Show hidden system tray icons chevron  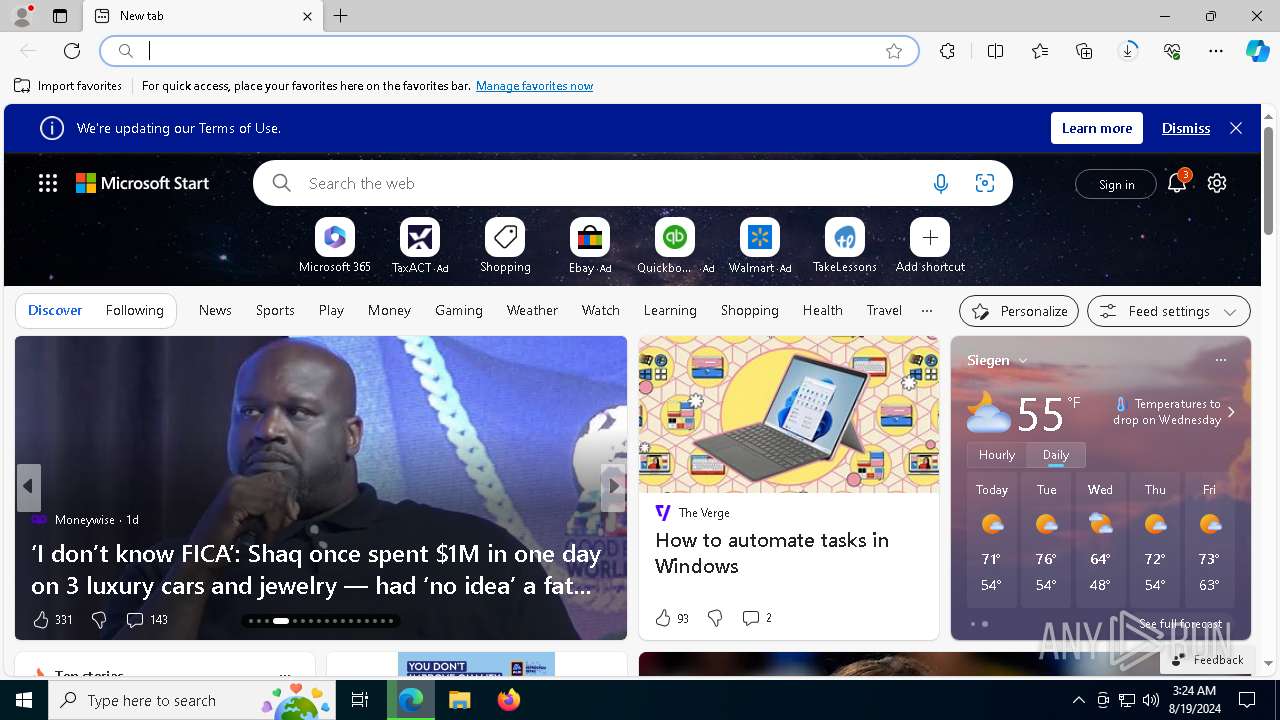(x=1078, y=700)
